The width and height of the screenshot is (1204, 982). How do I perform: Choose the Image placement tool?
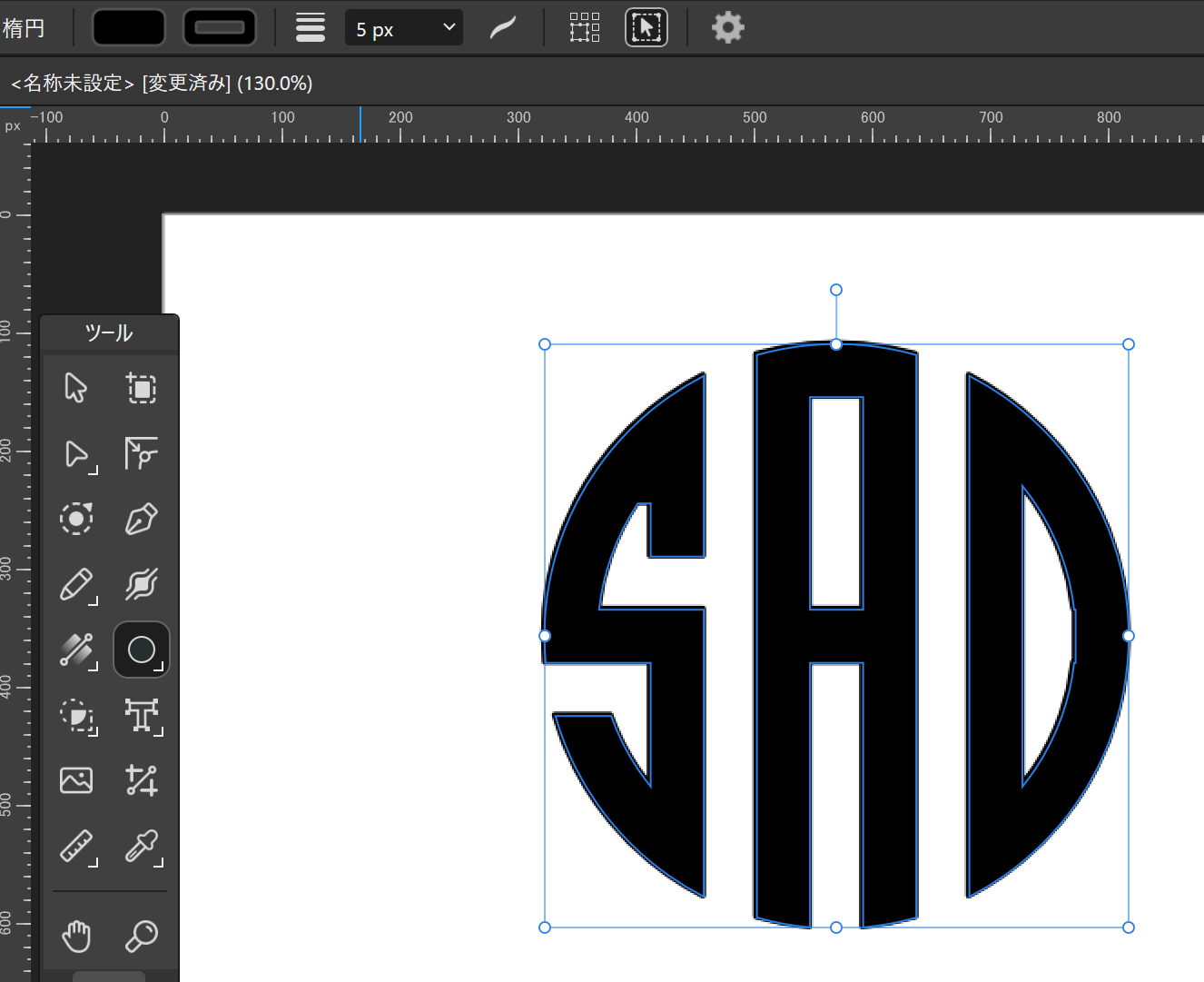tap(76, 779)
